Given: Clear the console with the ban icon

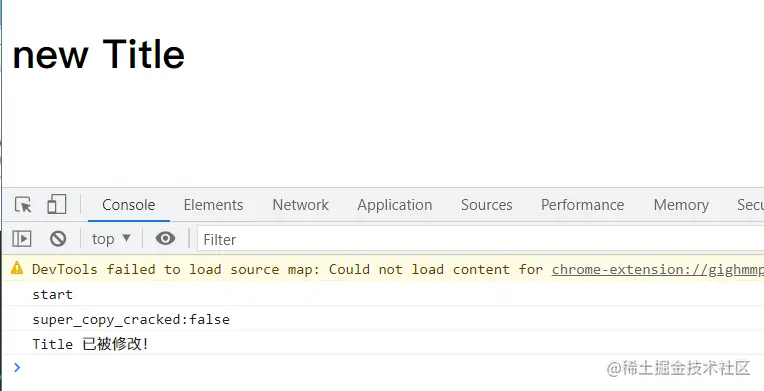Looking at the screenshot, I should (x=58, y=239).
